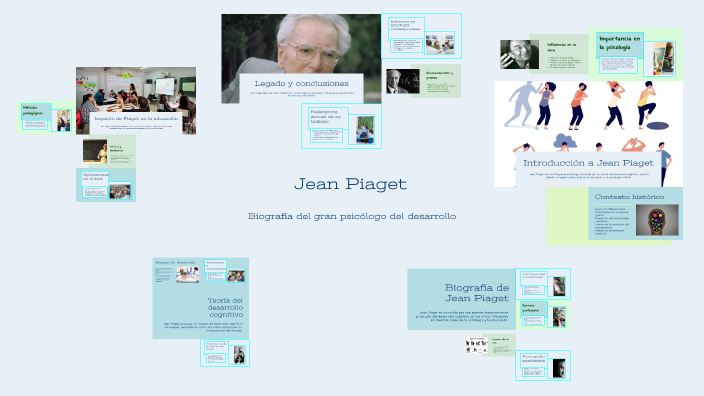
Task: Open the "Críticas y limitaciones" subtopic
Action: pos(116,149)
